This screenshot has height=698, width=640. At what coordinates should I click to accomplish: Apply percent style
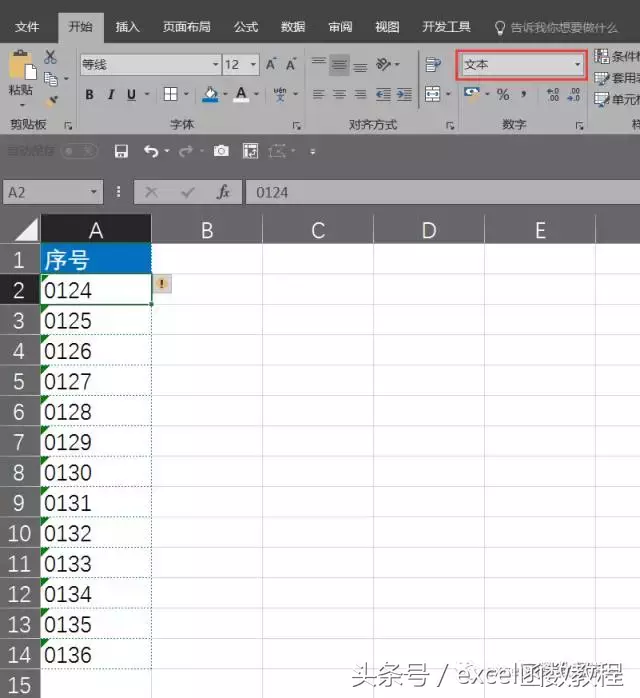click(x=503, y=94)
